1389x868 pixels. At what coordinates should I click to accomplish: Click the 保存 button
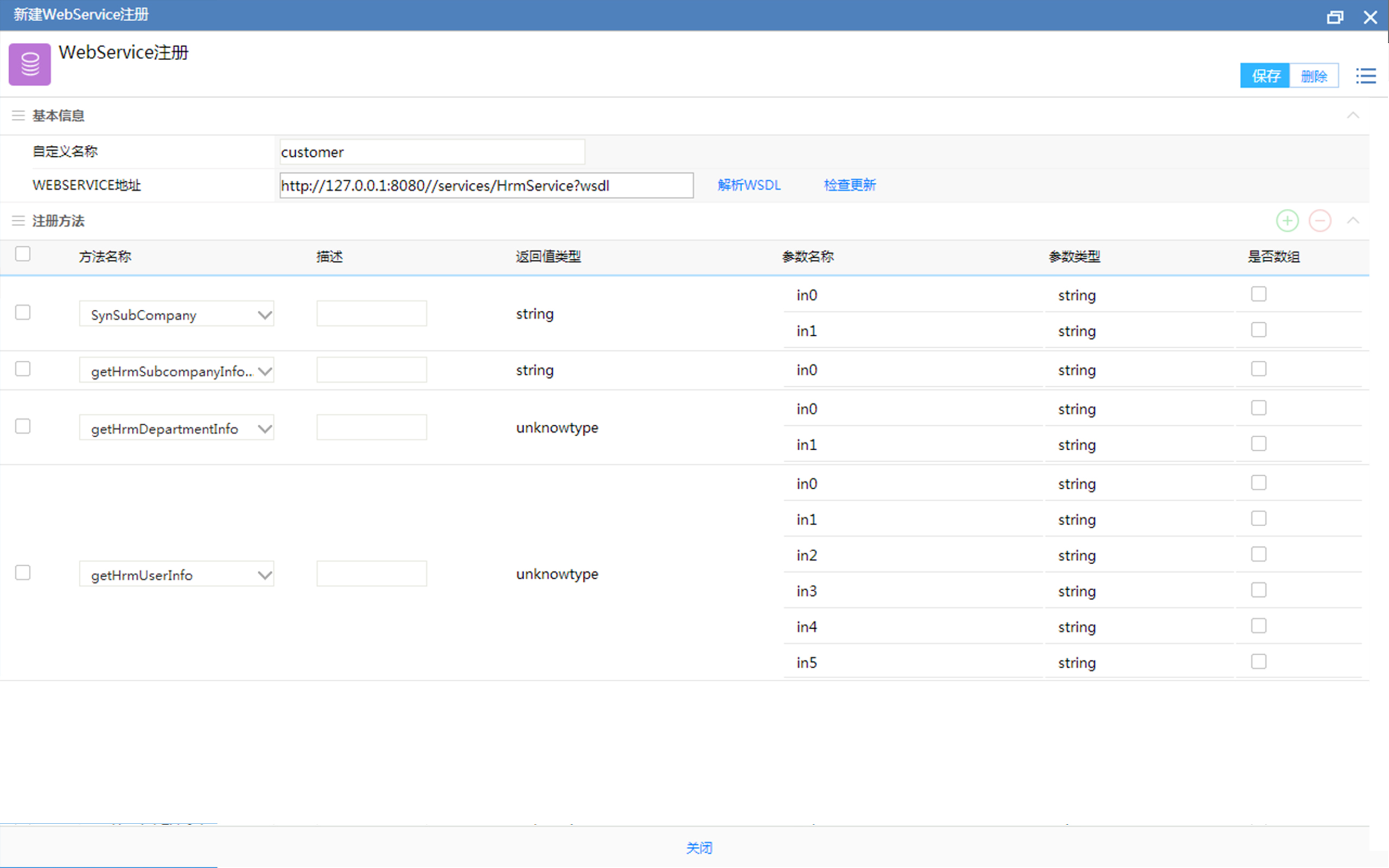pos(1265,76)
